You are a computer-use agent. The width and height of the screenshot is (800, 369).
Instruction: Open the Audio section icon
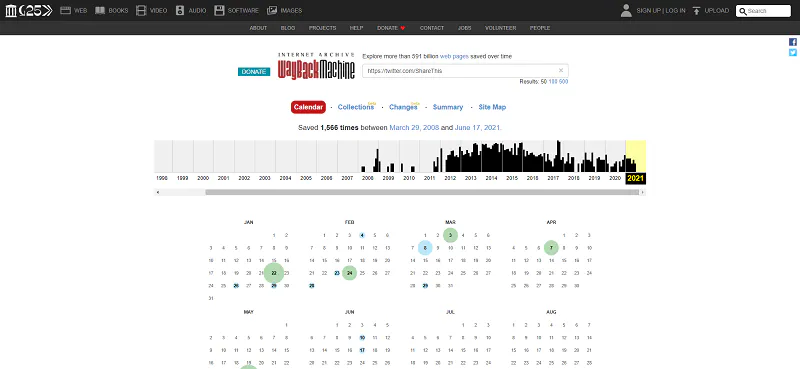coord(180,10)
